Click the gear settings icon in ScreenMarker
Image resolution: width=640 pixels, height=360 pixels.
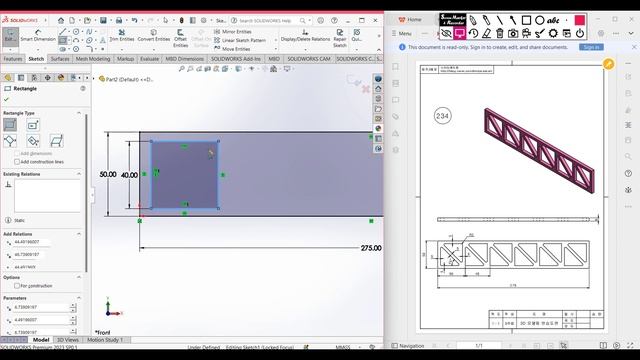click(553, 33)
